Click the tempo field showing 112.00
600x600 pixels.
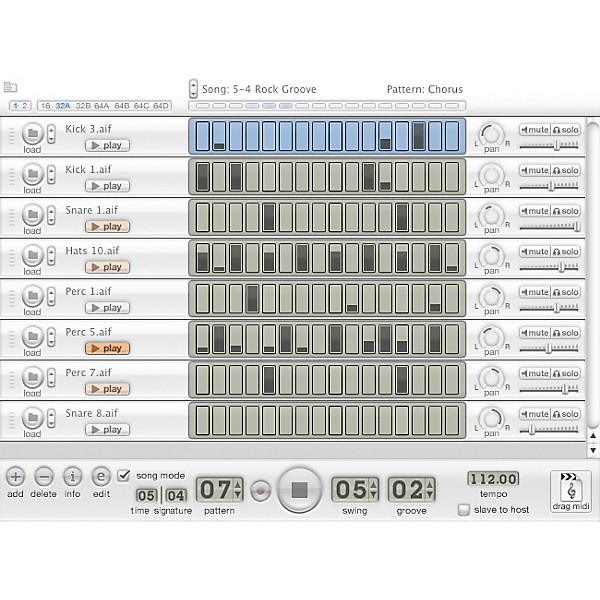tap(493, 479)
